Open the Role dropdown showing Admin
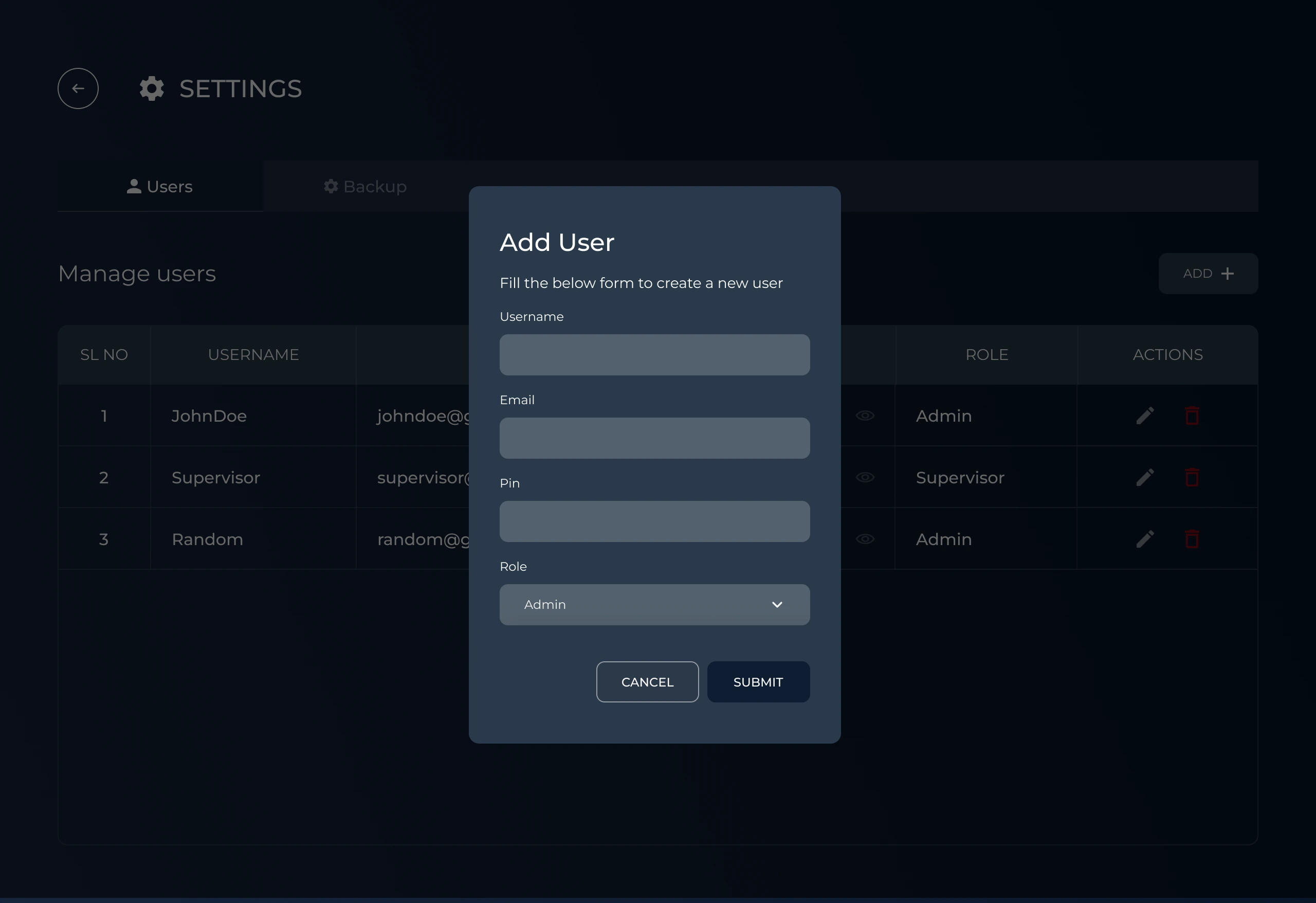Screen dimensions: 1316x903 tap(654, 604)
